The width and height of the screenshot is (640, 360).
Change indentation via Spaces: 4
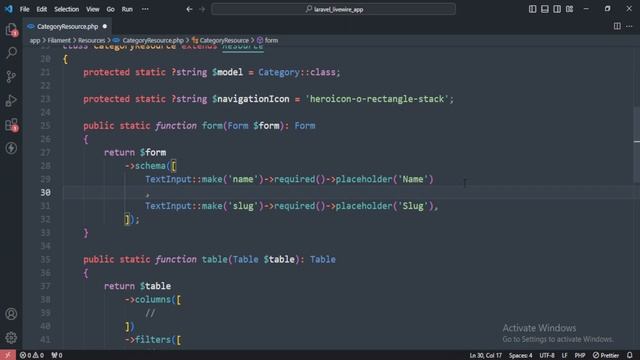pyautogui.click(x=520, y=355)
